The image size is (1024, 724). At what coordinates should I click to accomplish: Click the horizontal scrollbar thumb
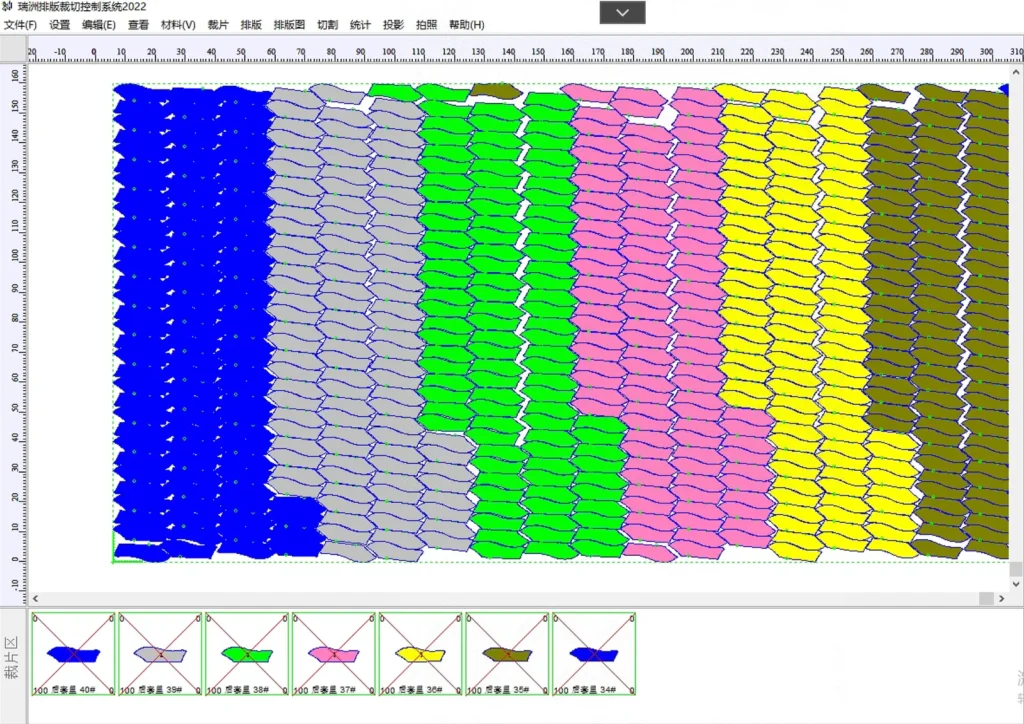pyautogui.click(x=986, y=599)
